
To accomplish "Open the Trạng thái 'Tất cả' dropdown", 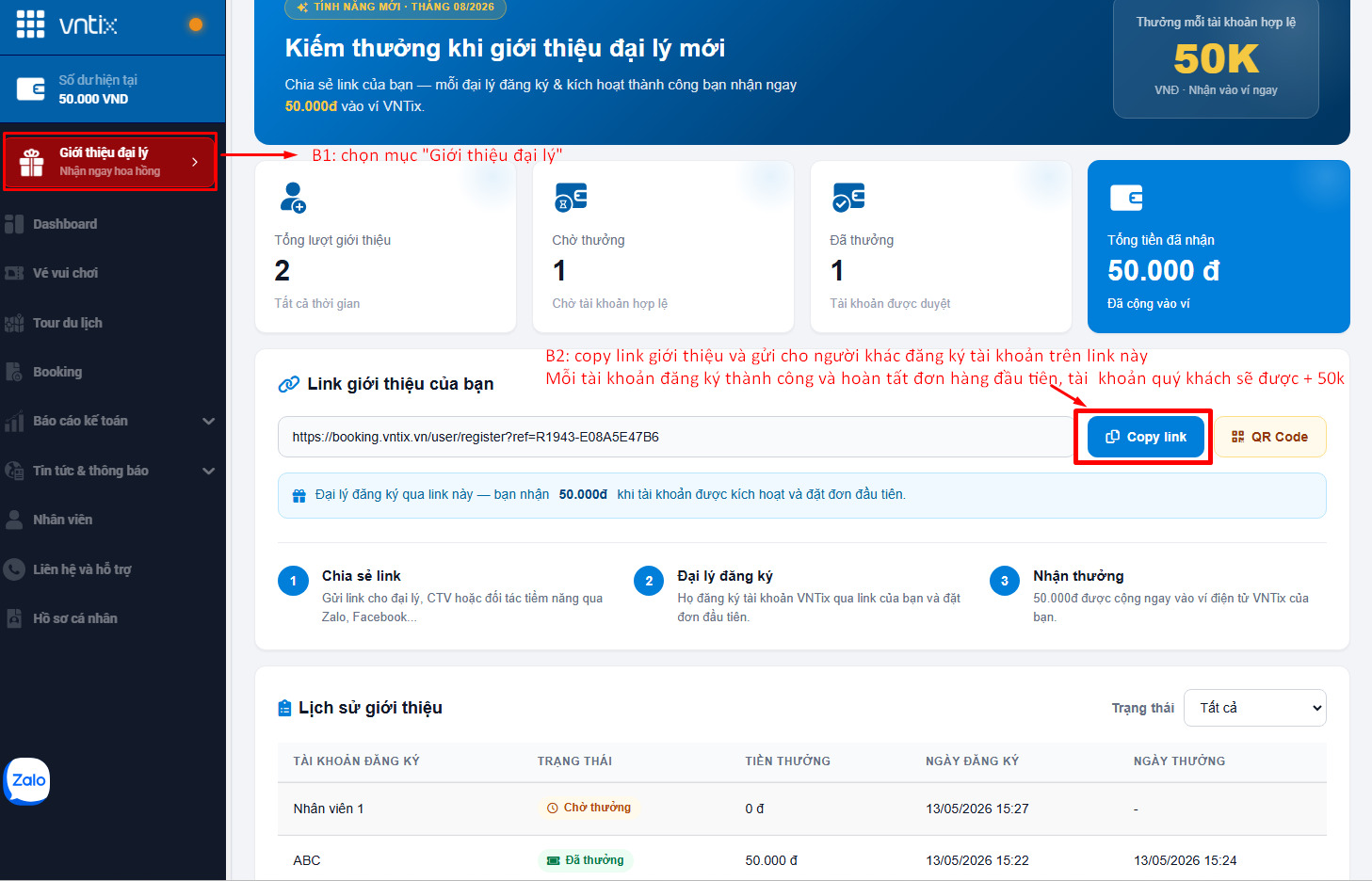I will coord(1255,708).
